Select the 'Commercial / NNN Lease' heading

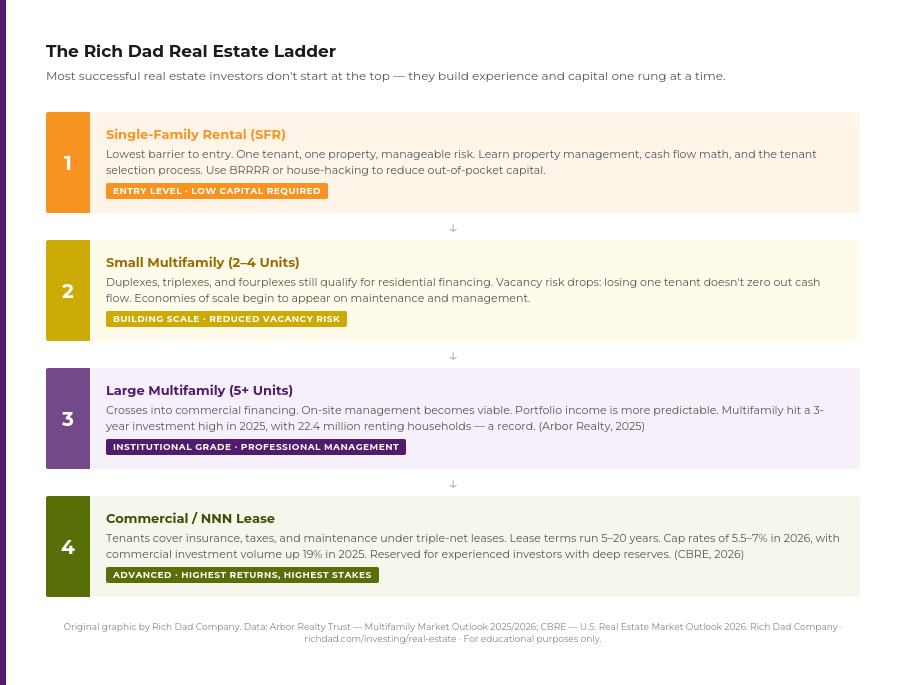point(190,518)
